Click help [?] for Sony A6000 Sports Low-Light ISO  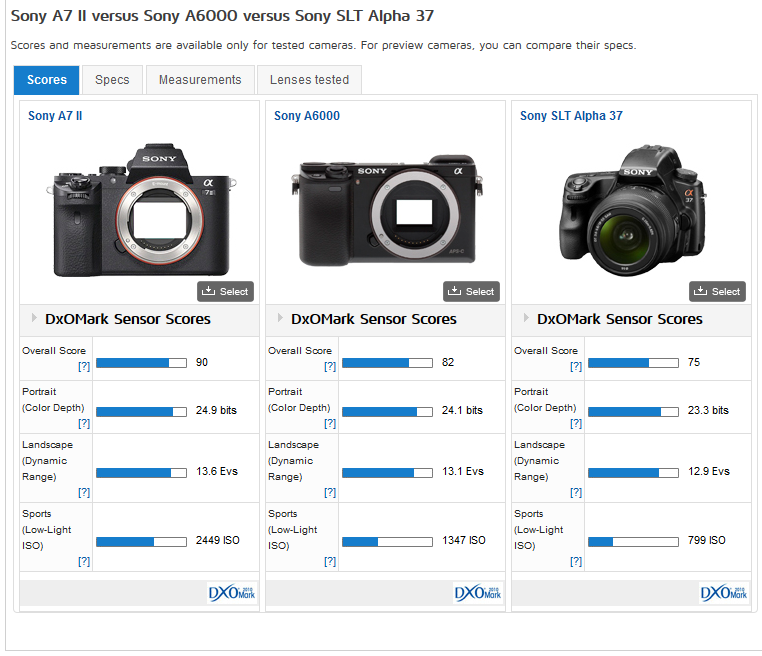330,561
